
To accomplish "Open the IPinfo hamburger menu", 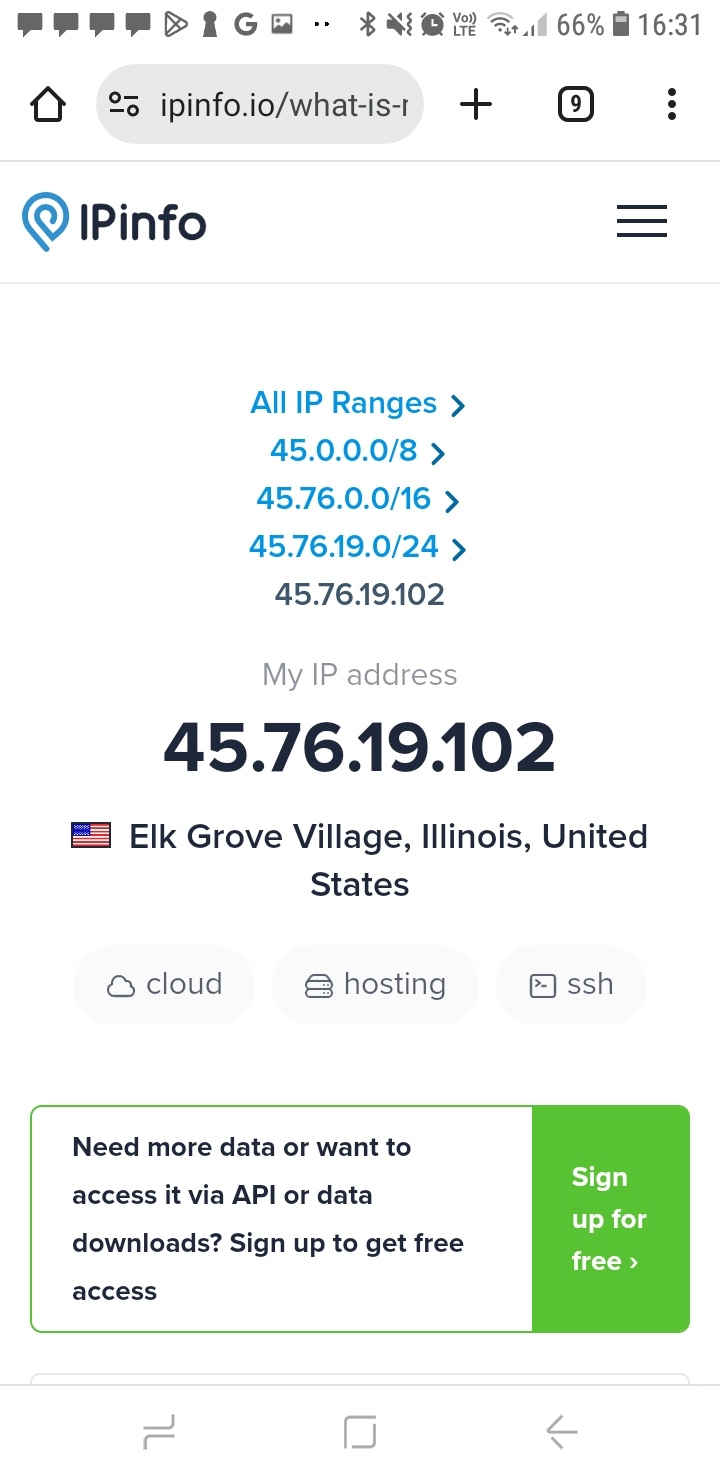I will (x=642, y=221).
